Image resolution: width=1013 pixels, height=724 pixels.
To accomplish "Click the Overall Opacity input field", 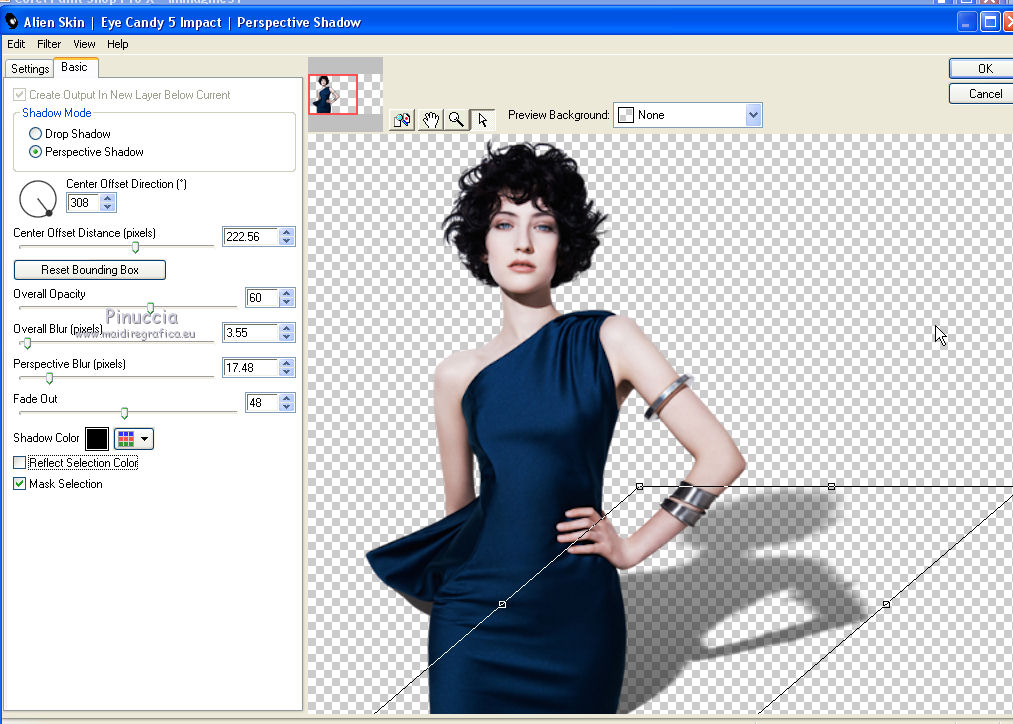I will (262, 298).
